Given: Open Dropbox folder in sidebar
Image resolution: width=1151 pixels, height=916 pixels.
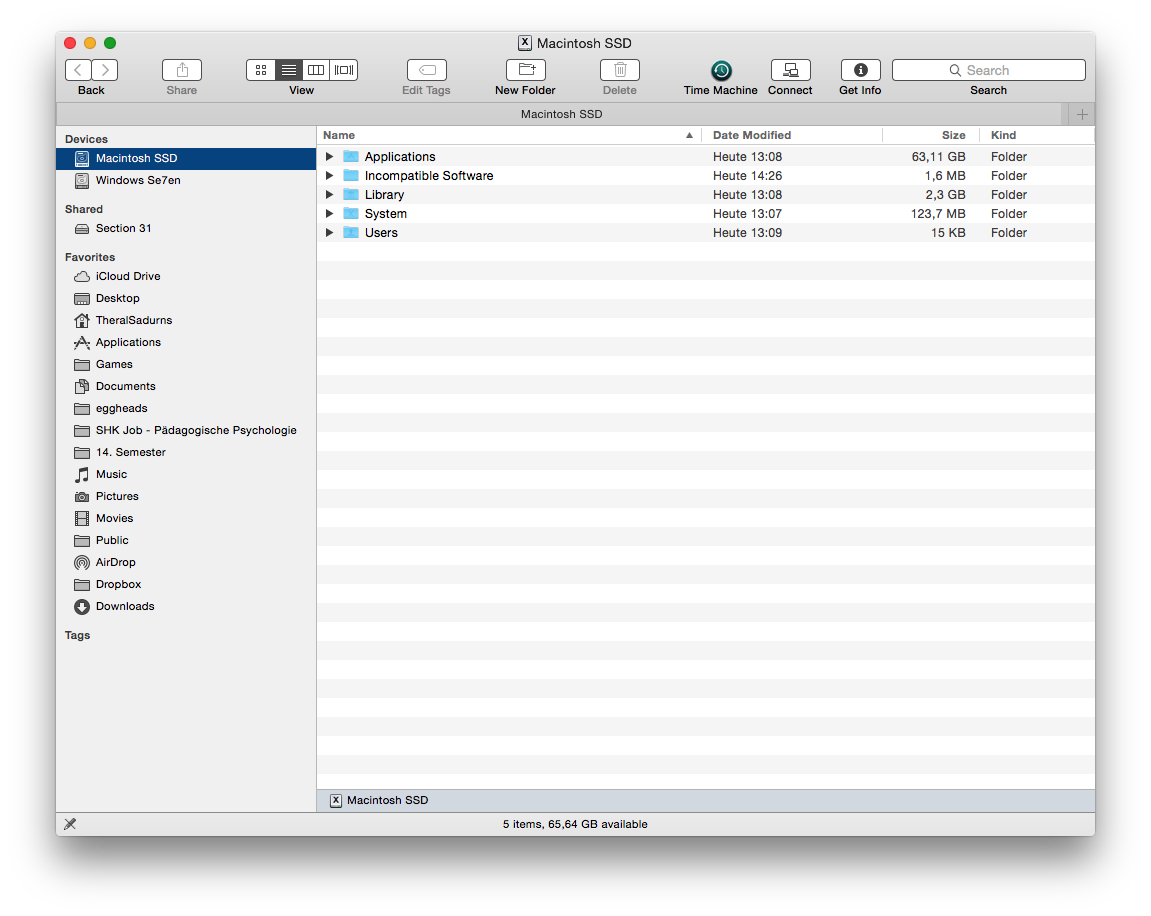Looking at the screenshot, I should (x=186, y=585).
